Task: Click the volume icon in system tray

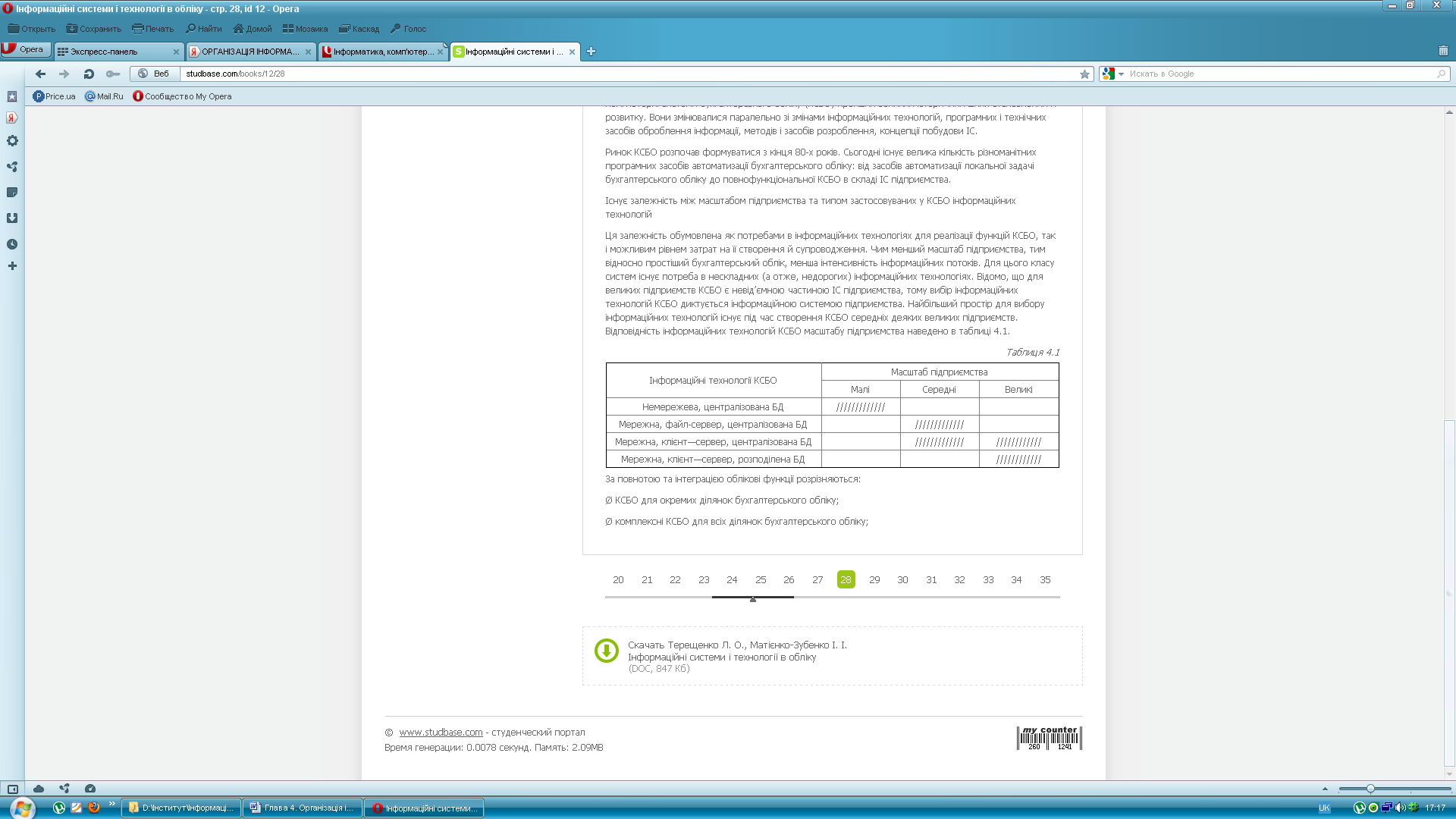Action: [x=1401, y=808]
